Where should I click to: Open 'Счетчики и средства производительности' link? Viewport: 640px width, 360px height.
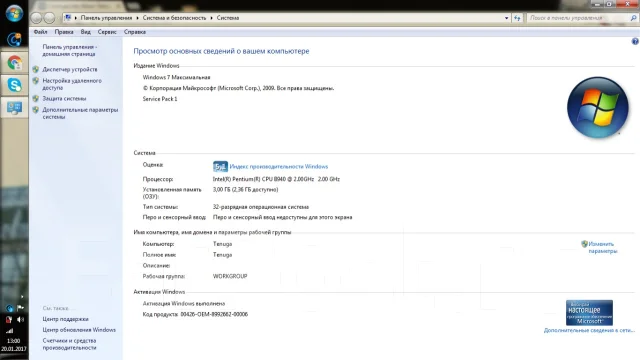[x=69, y=344]
